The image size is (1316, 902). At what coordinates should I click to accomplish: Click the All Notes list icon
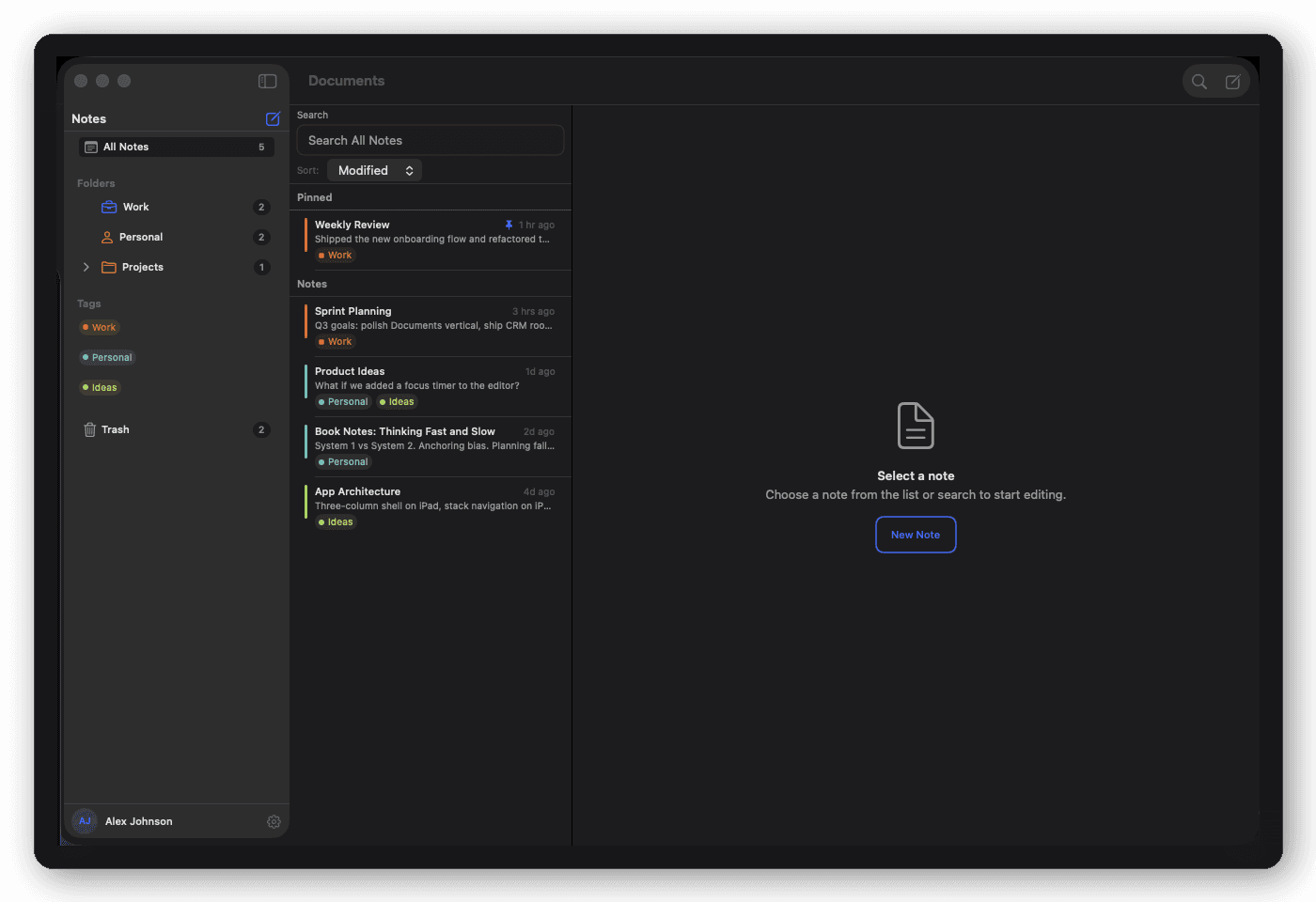coord(91,147)
